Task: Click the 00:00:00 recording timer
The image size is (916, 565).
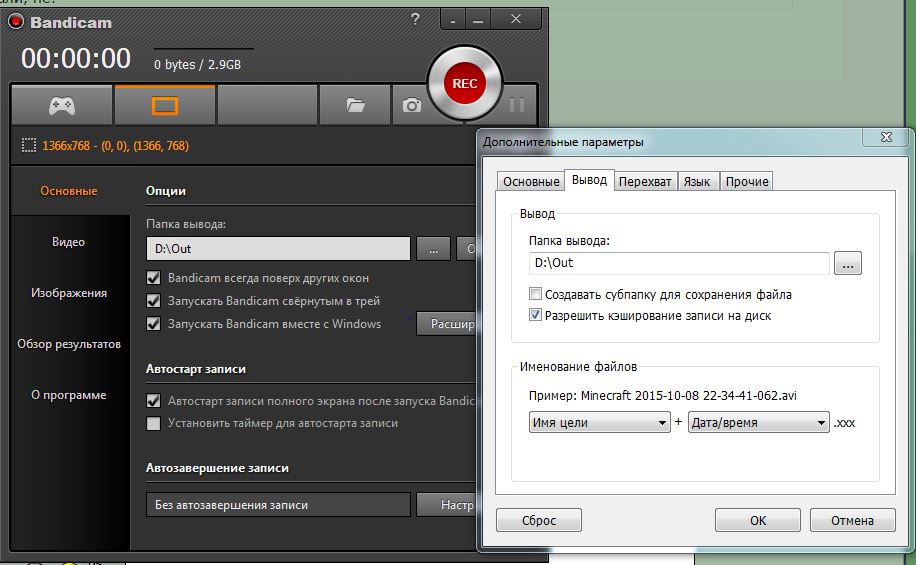Action: point(76,58)
